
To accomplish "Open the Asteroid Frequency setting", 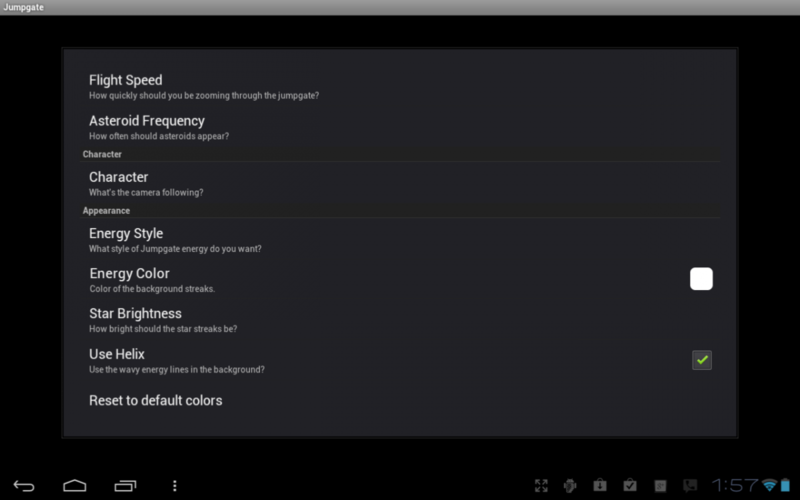I will [400, 128].
